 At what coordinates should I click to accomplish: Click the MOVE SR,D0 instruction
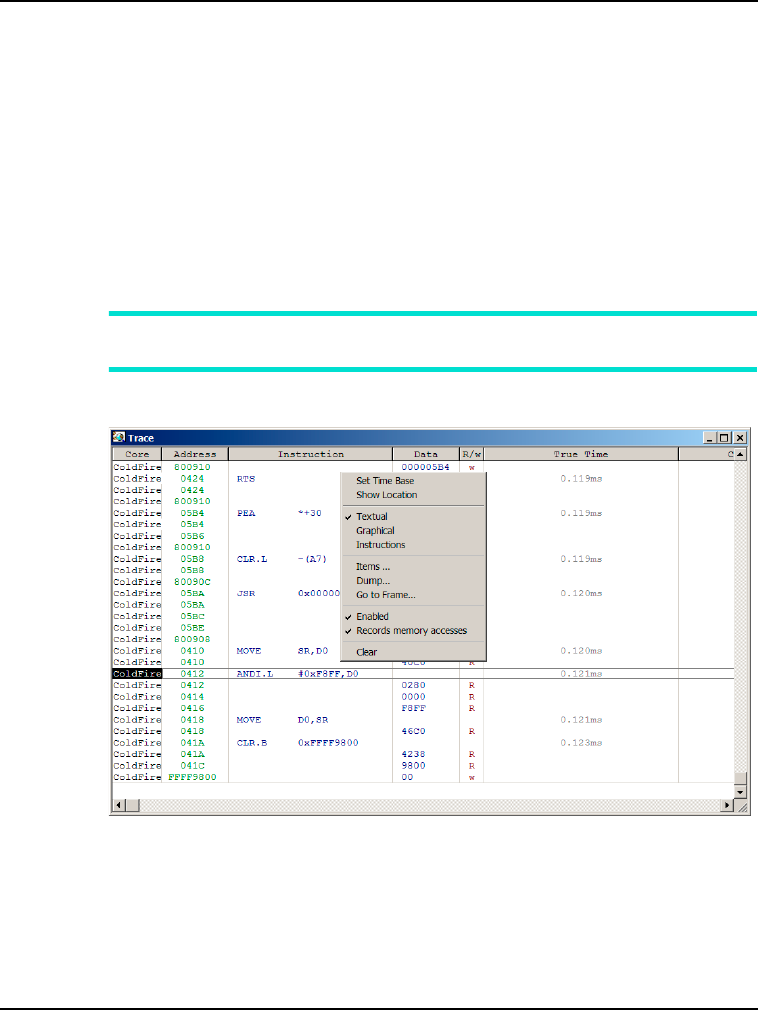282,651
